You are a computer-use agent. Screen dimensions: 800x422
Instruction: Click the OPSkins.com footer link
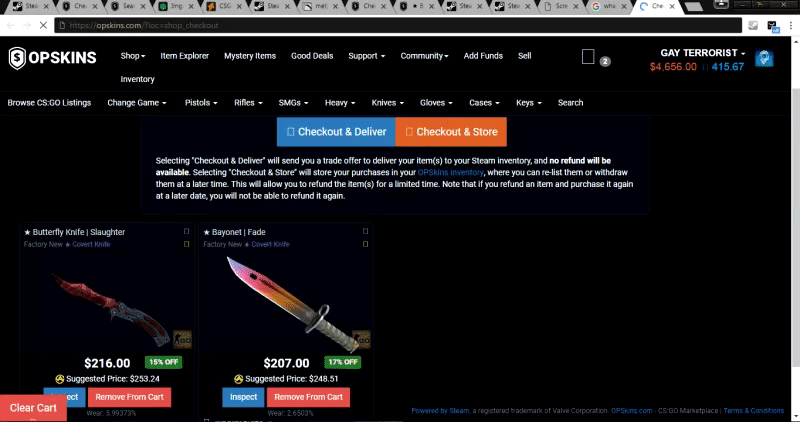point(632,410)
